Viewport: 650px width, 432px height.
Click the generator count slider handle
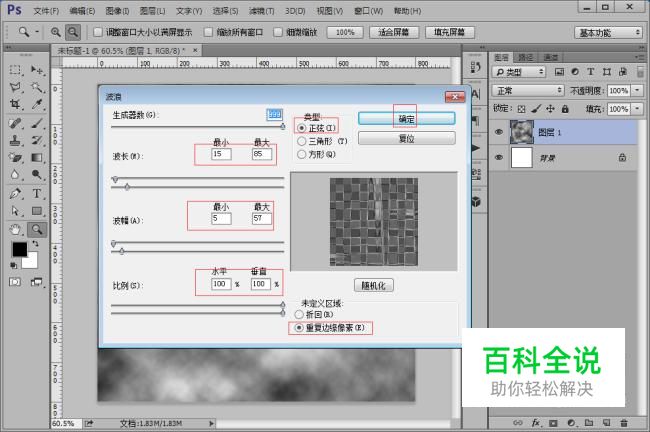[x=283, y=126]
